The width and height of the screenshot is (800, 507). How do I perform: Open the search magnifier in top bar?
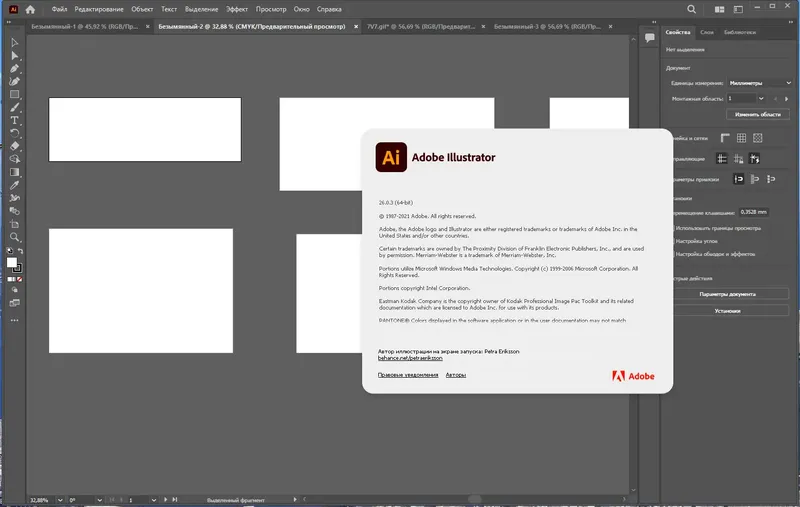click(x=691, y=9)
